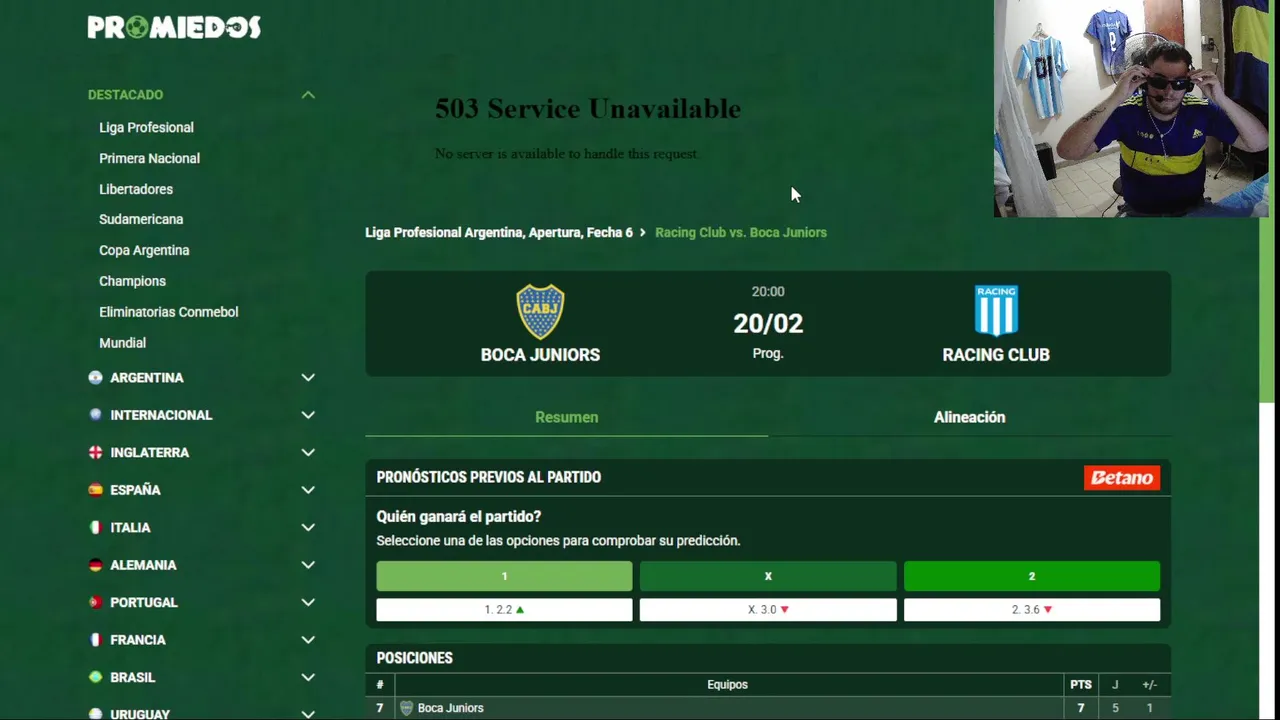Click Racing Club vs. Boca Juniors breadcrumb
Image resolution: width=1280 pixels, height=720 pixels.
(x=741, y=232)
